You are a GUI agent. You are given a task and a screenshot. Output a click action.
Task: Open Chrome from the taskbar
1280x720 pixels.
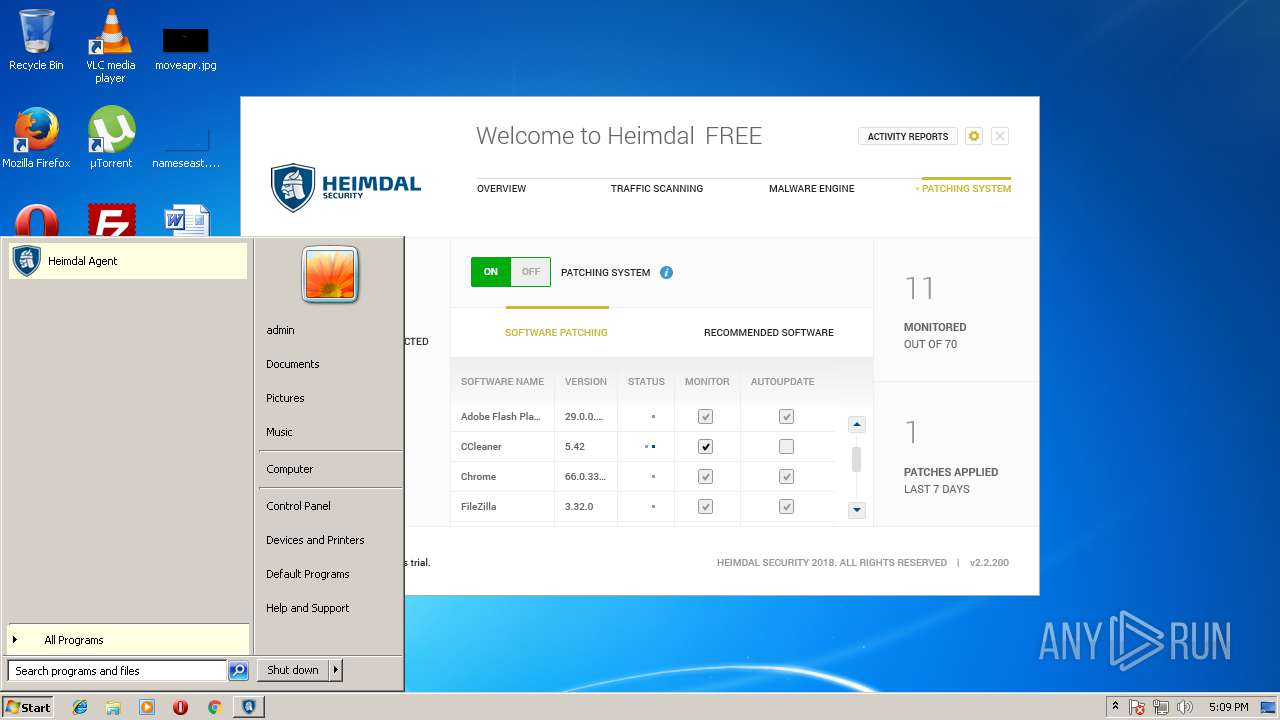coord(214,707)
